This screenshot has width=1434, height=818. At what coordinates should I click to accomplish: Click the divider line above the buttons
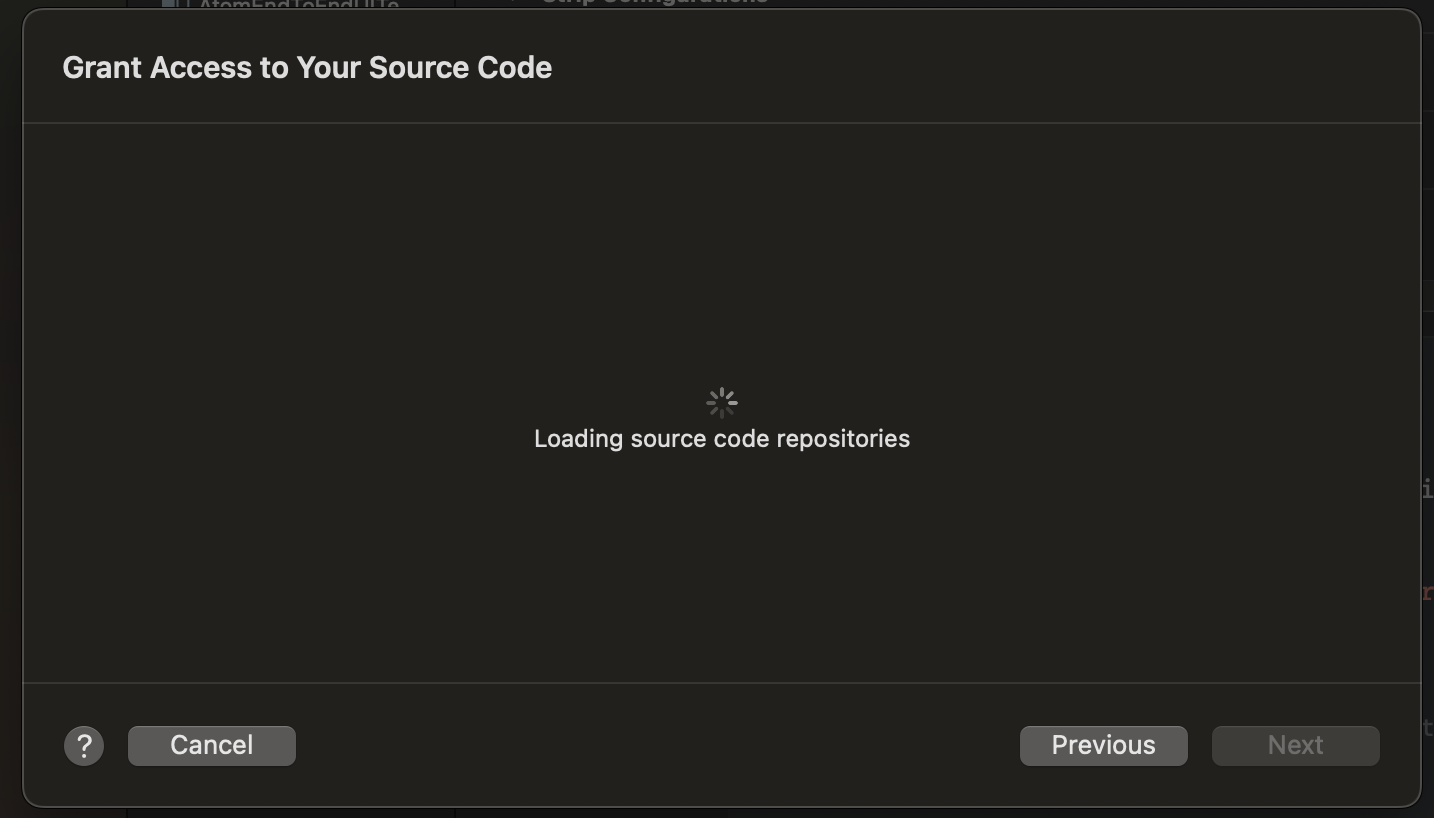tap(722, 683)
